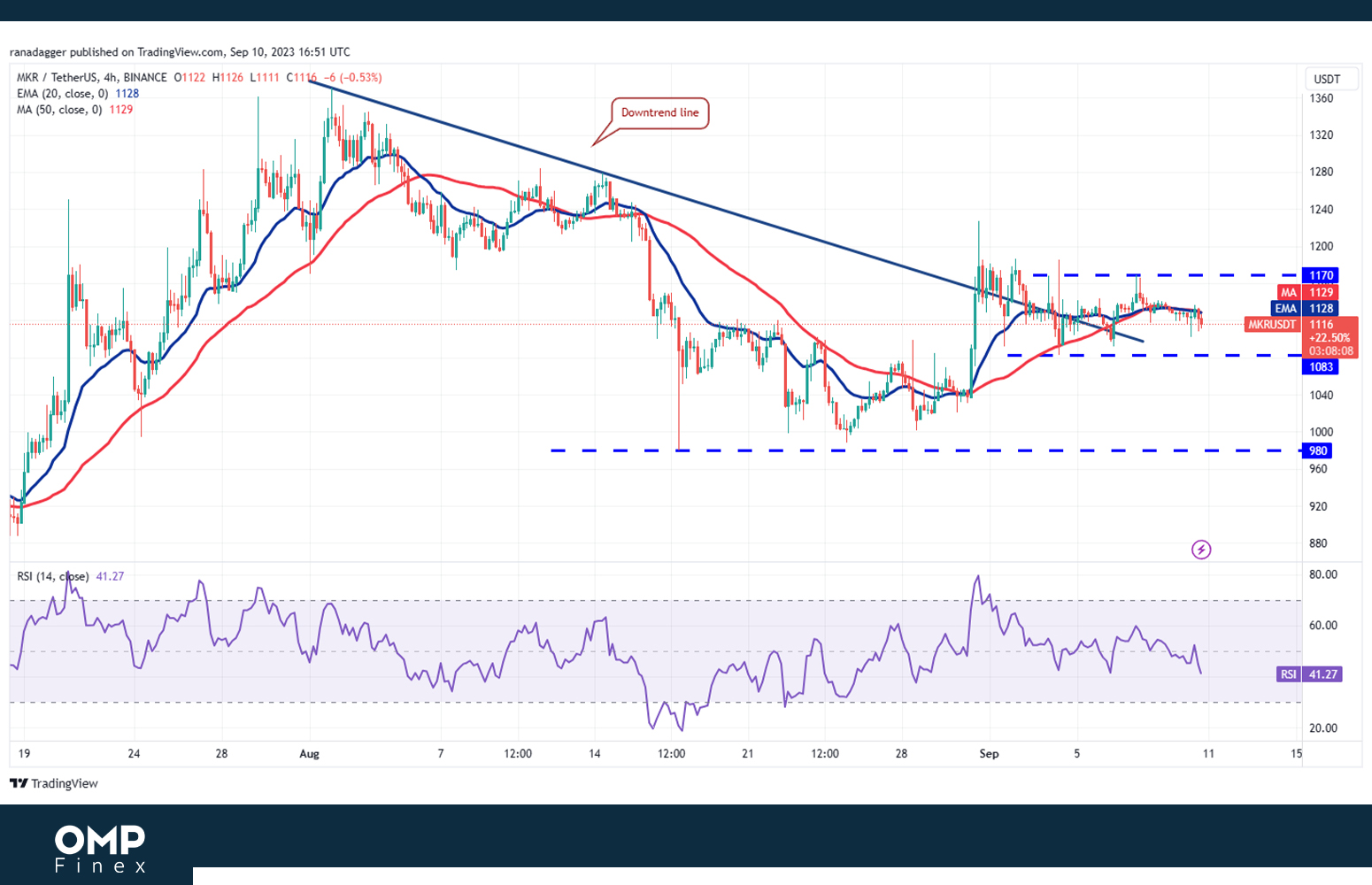Screen dimensions: 1372x885
Task: Click the 920 price axis label
Action: point(1319,507)
